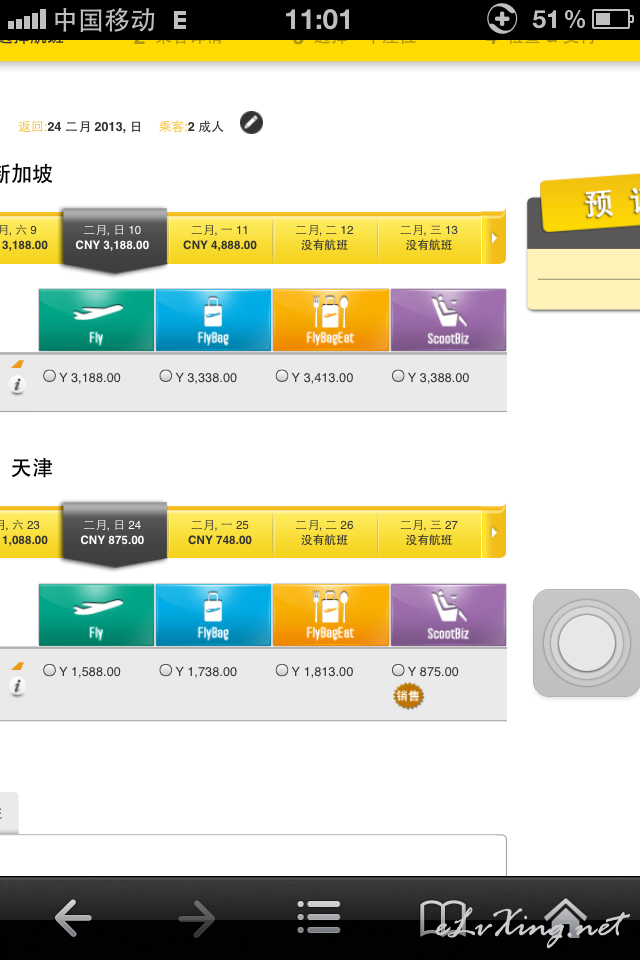Viewport: 640px width, 960px height.
Task: Tap the AssistiveTouch floating button
Action: click(586, 643)
